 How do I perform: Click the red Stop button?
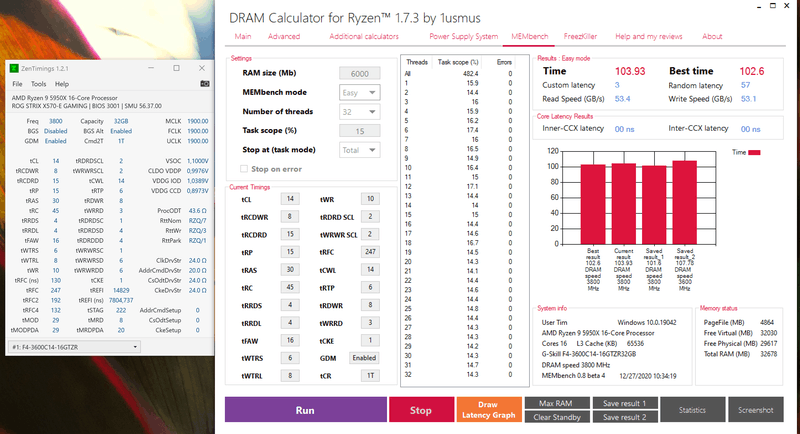(x=421, y=410)
